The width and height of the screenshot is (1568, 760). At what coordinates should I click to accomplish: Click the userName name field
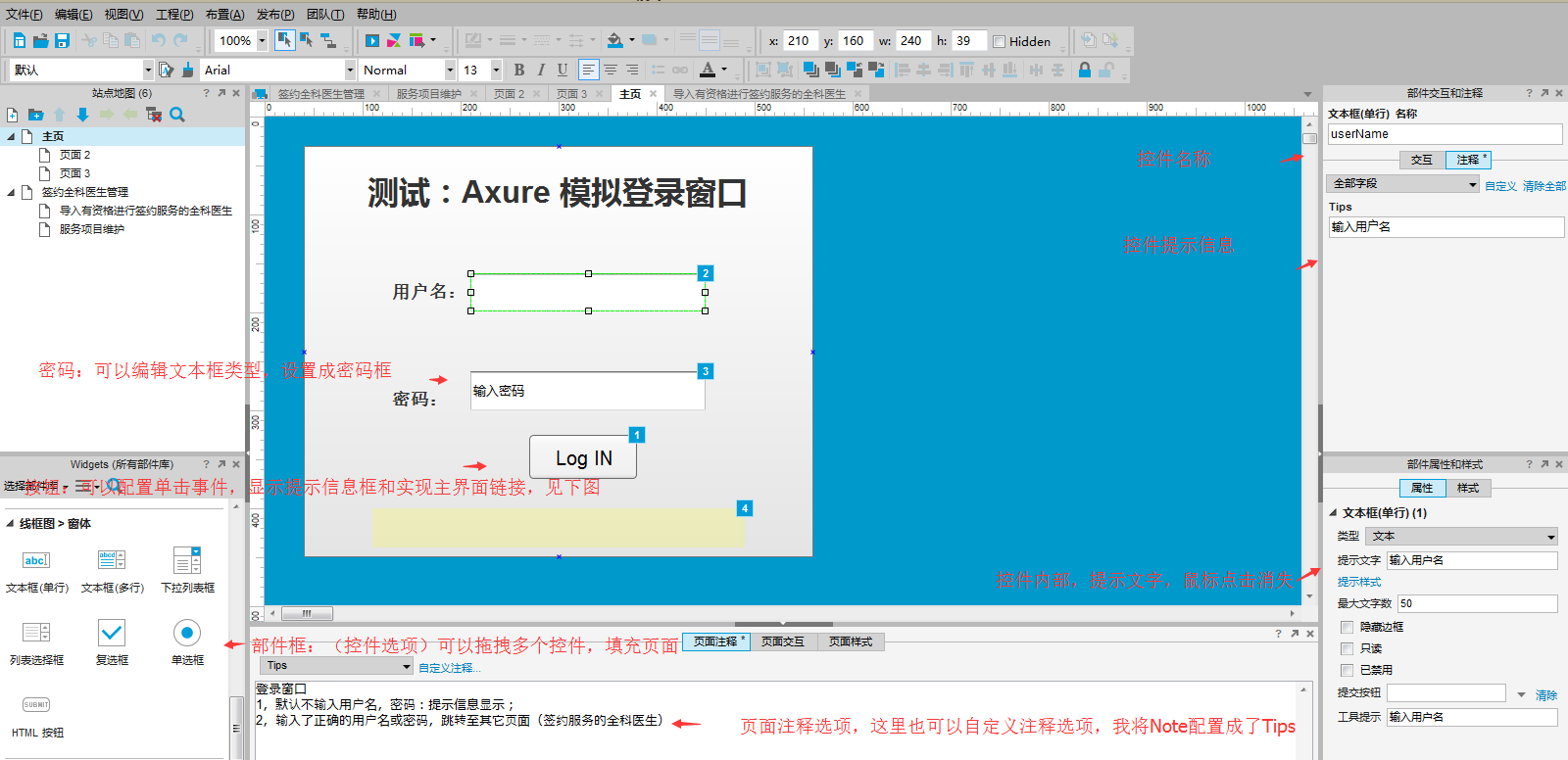click(1445, 134)
